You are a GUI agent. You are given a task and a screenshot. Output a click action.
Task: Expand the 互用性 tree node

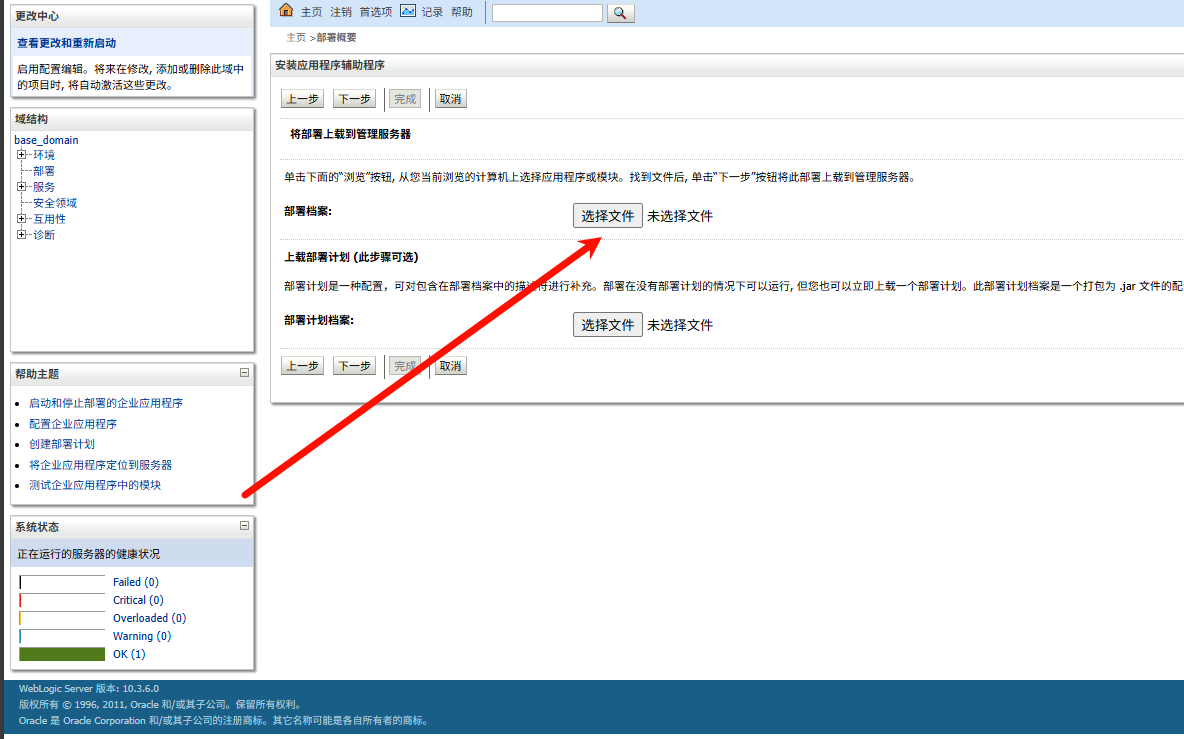click(x=21, y=219)
